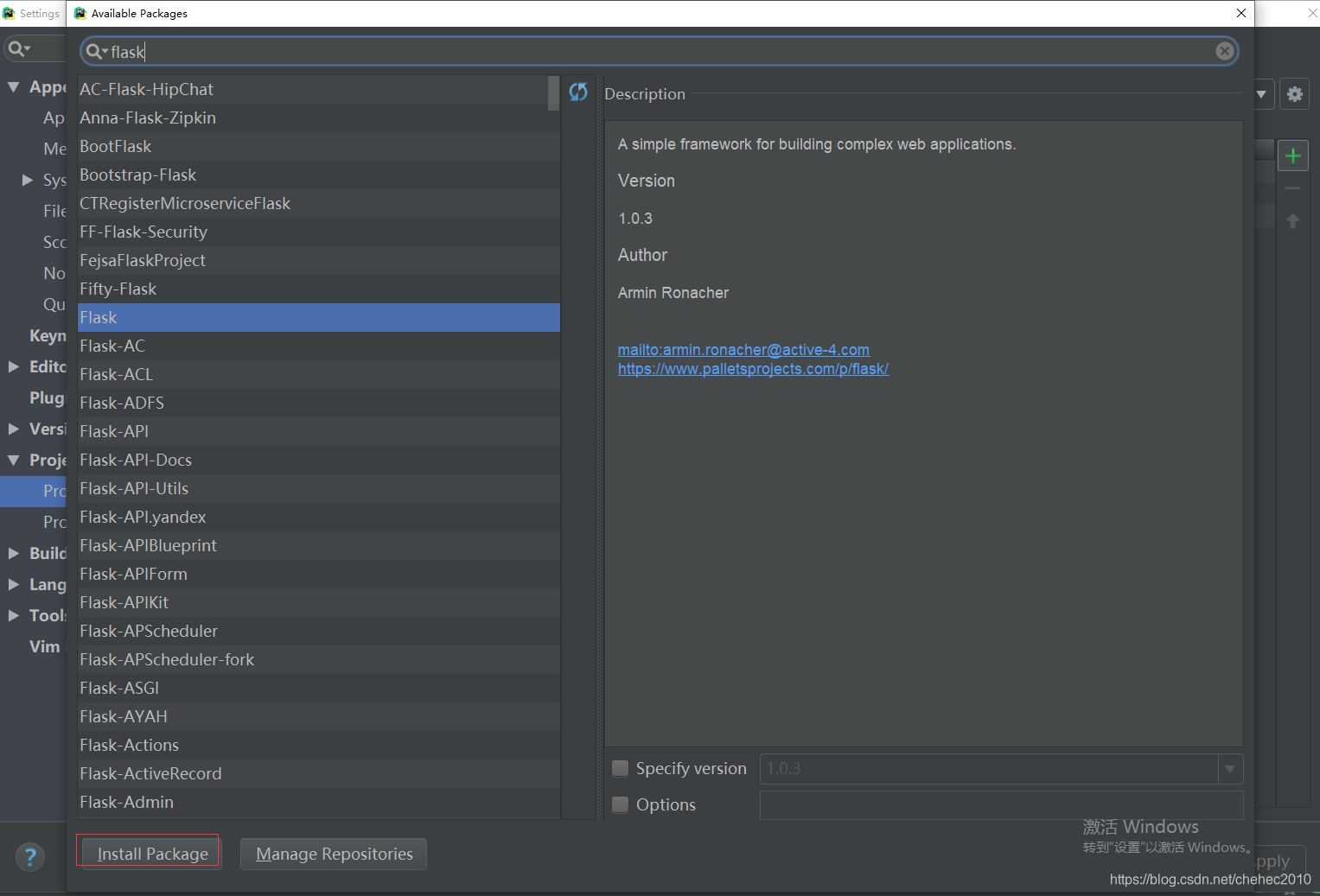The image size is (1320, 896).
Task: Click the minus uninstall package icon
Action: click(1292, 188)
